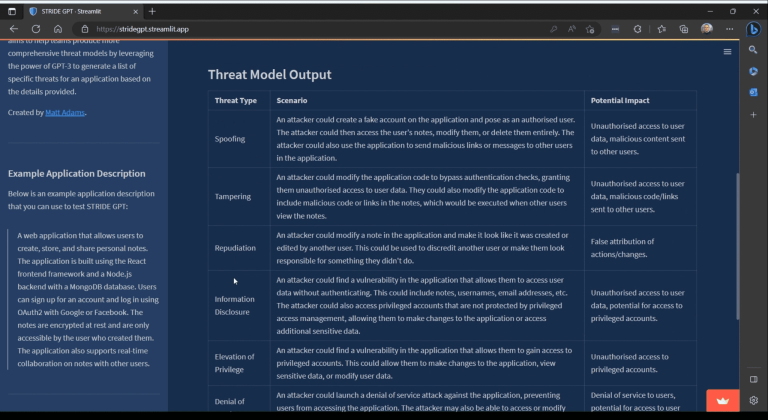This screenshot has height=420, width=768.
Task: Click the Threat Model Output heading
Action: click(x=269, y=74)
